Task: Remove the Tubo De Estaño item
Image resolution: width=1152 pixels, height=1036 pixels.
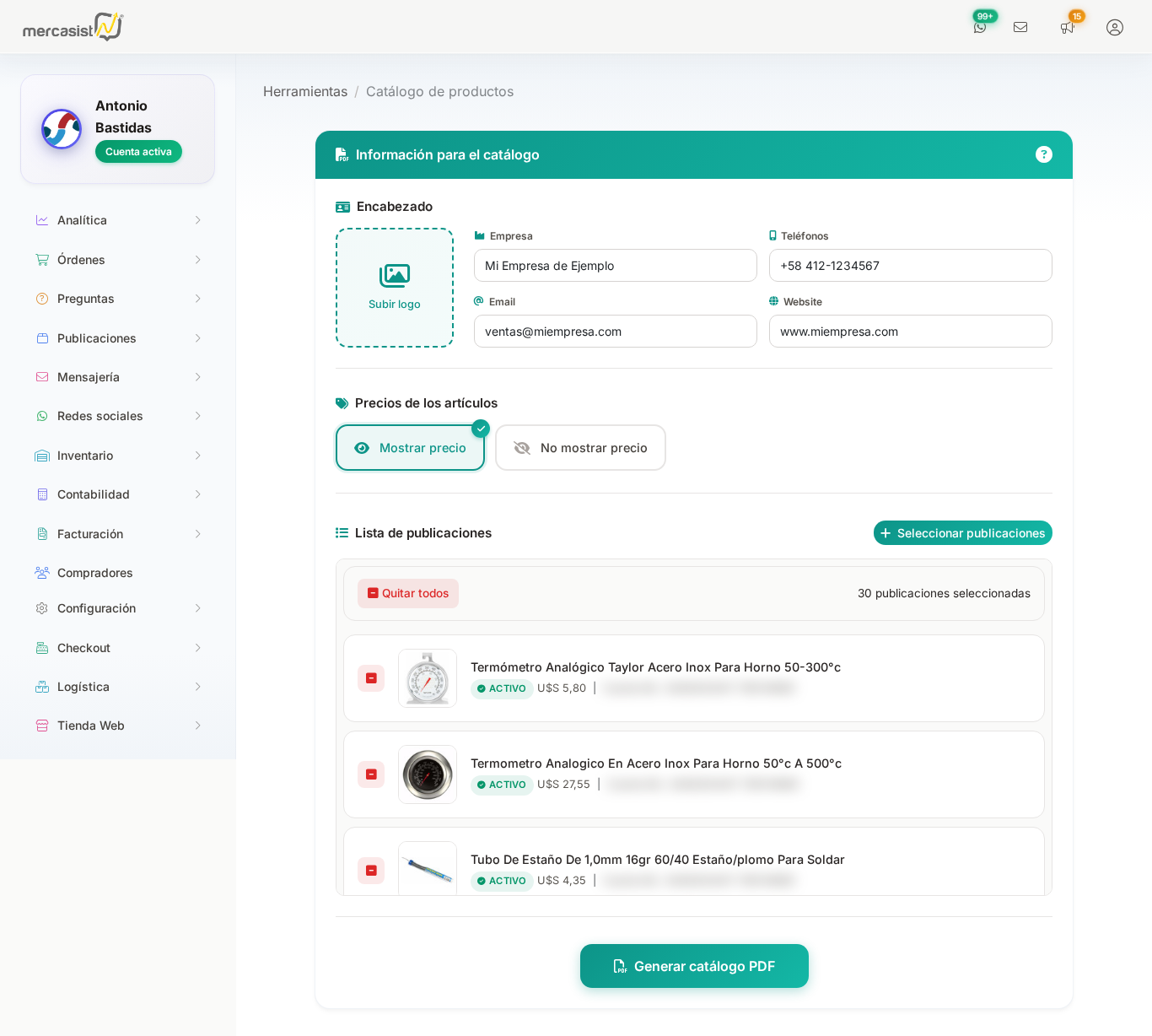Action: [371, 870]
